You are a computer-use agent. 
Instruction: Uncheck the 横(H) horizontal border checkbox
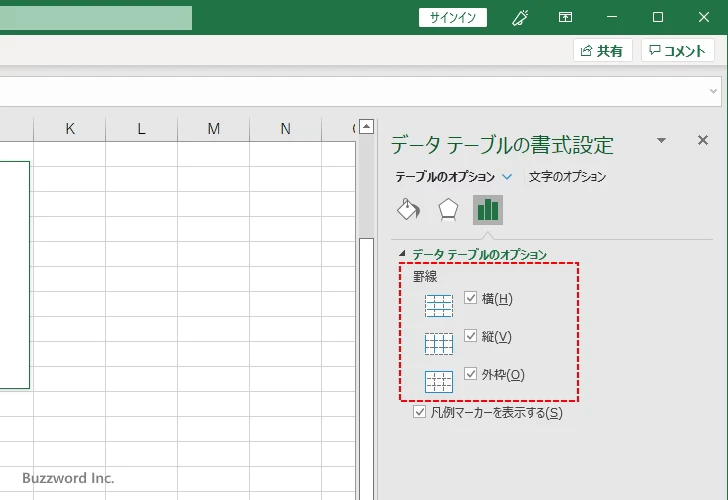click(470, 298)
